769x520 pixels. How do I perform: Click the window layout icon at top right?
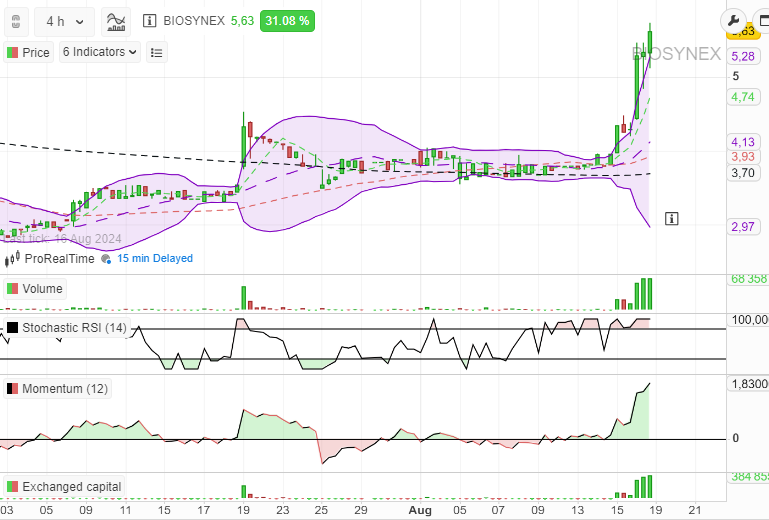tap(763, 21)
